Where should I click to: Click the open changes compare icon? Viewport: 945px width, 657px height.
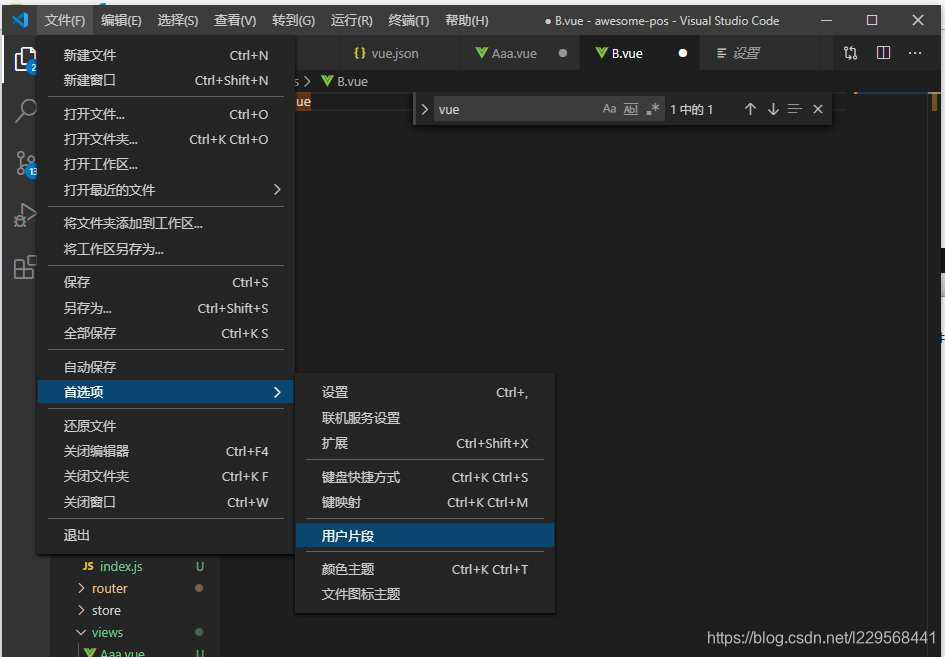pos(850,53)
